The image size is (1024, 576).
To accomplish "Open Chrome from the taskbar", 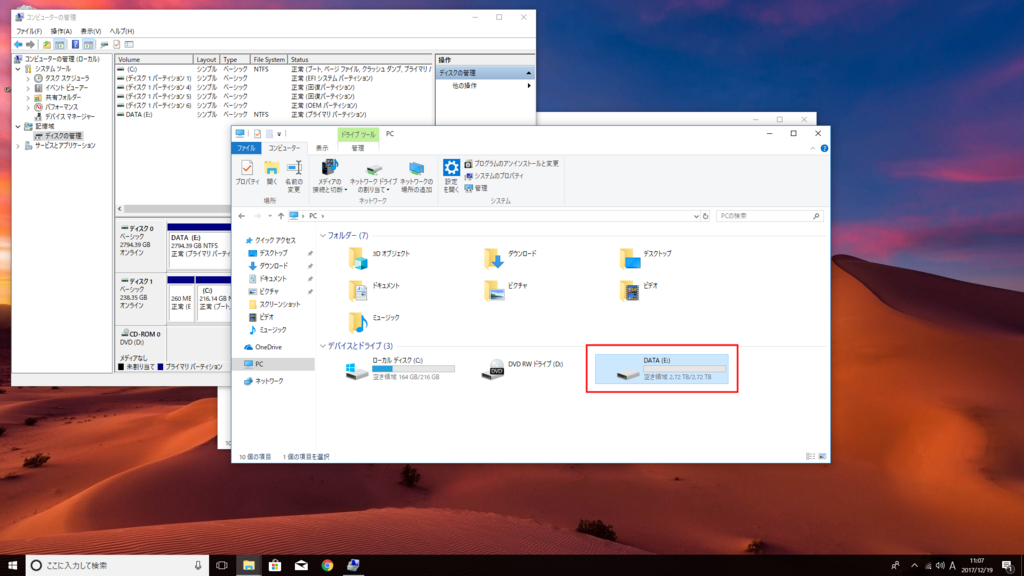I will (x=327, y=565).
